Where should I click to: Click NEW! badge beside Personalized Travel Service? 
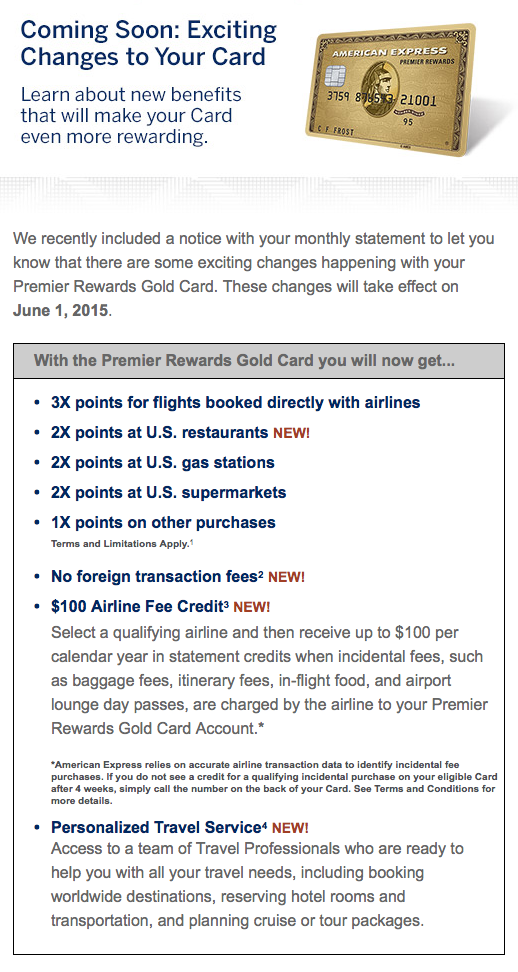click(x=290, y=828)
